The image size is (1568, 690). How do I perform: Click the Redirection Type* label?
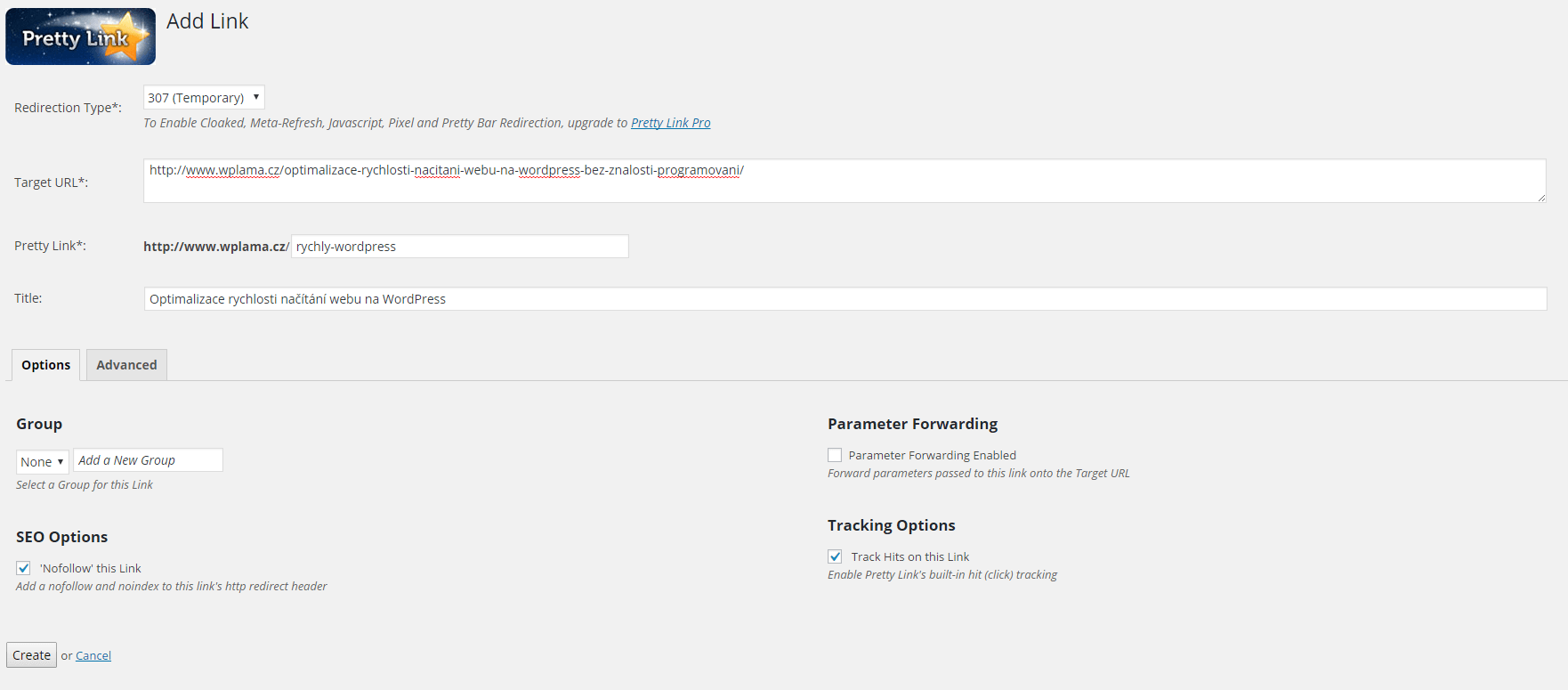coord(68,108)
